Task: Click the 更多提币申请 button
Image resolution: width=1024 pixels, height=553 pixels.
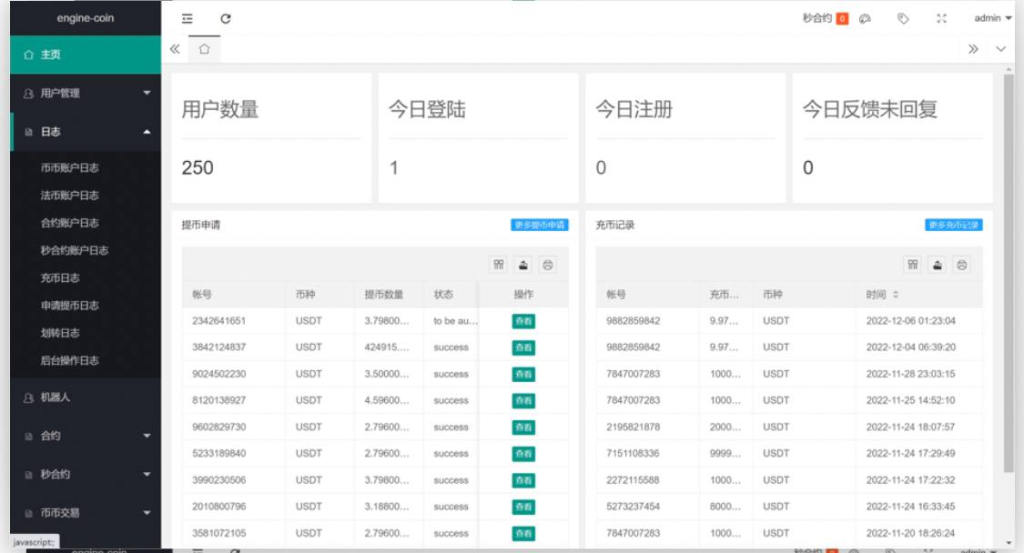Action: click(x=539, y=225)
